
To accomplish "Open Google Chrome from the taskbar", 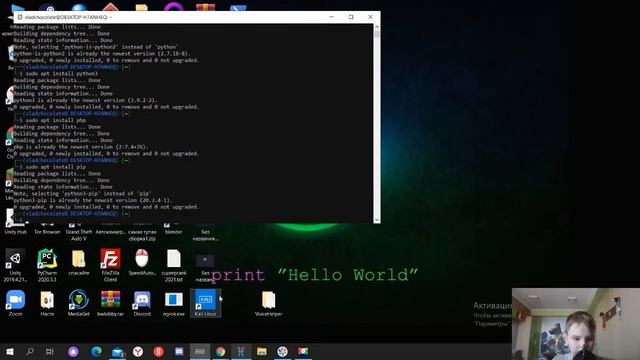I will (221, 351).
